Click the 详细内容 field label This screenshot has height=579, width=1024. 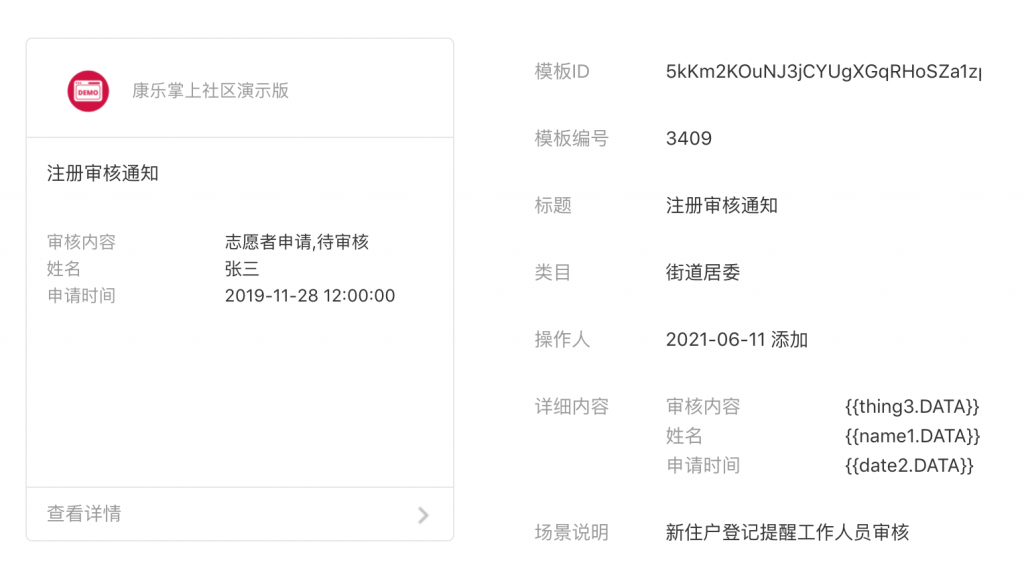pos(572,407)
